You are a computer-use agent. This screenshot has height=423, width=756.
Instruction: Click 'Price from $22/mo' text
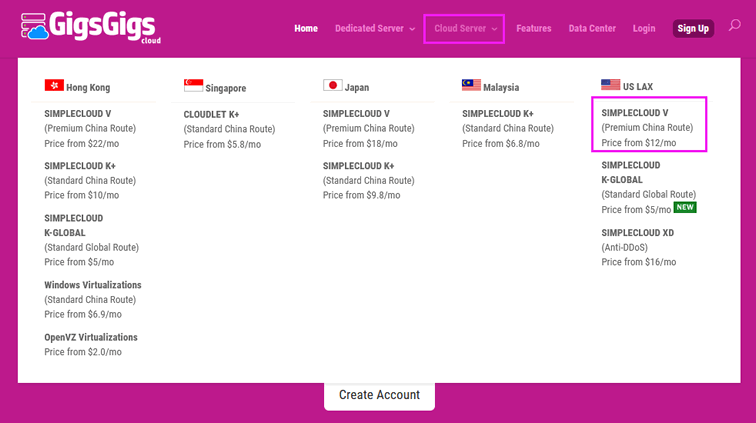coord(81,144)
